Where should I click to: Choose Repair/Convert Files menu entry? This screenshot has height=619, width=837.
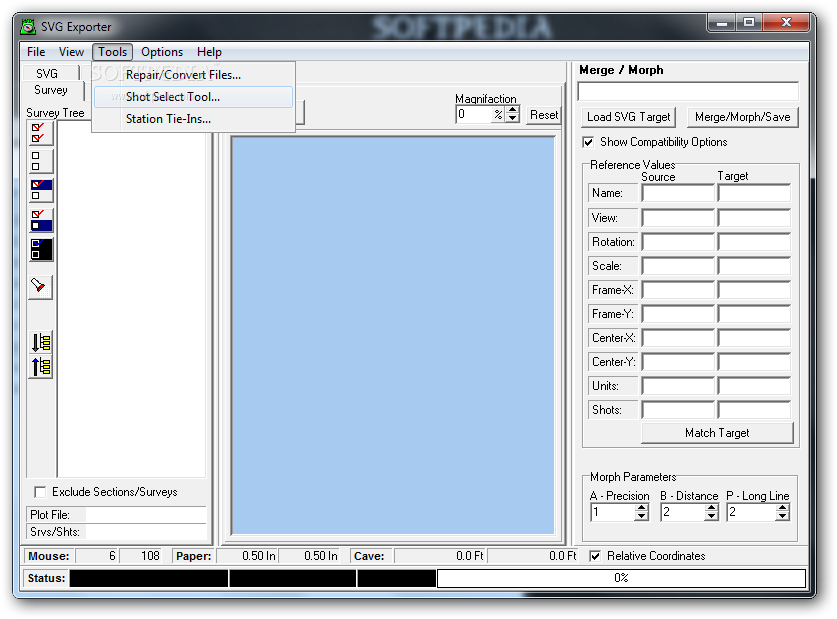[193, 75]
